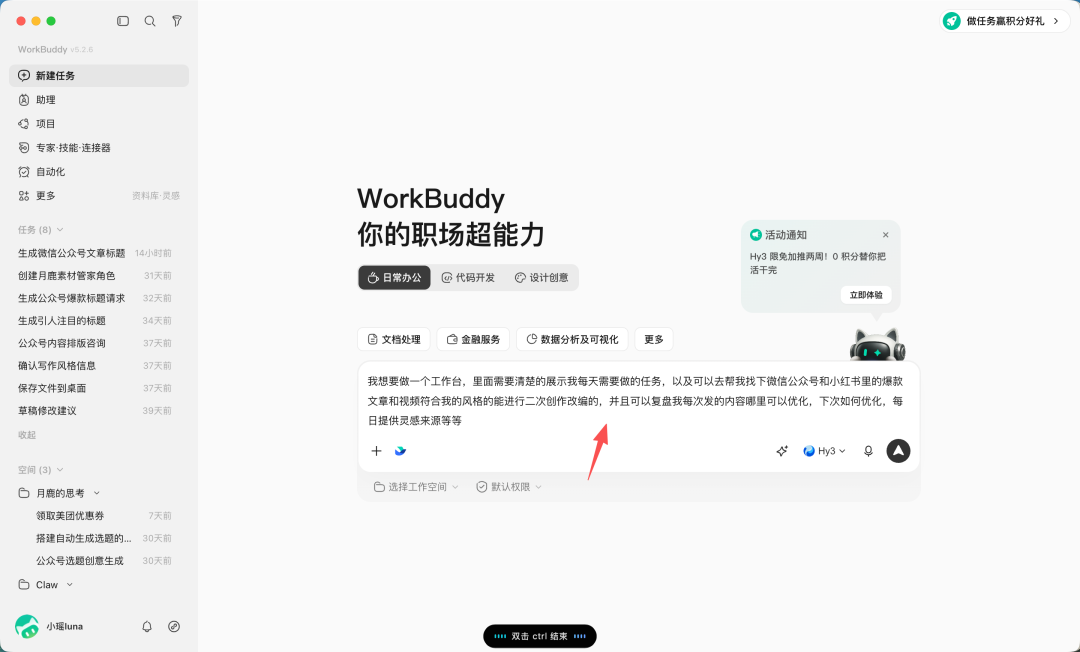Open task 确认写作风格信息
Image resolution: width=1080 pixels, height=652 pixels.
pyautogui.click(x=57, y=366)
